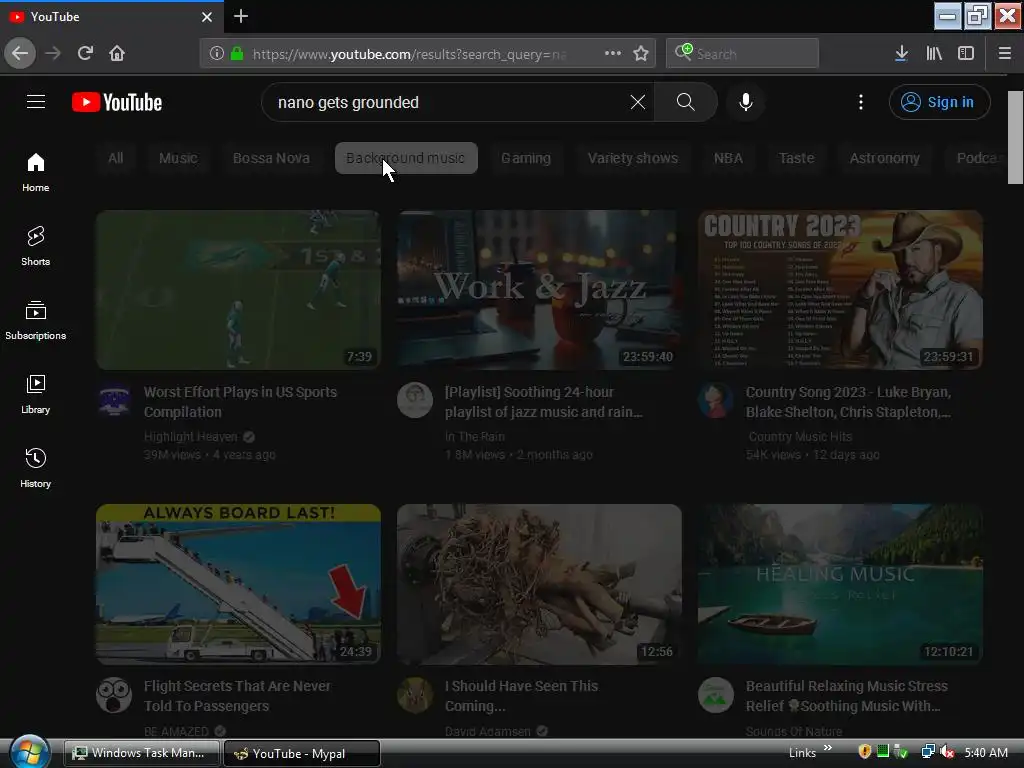Close the YouTube tab

tap(207, 17)
